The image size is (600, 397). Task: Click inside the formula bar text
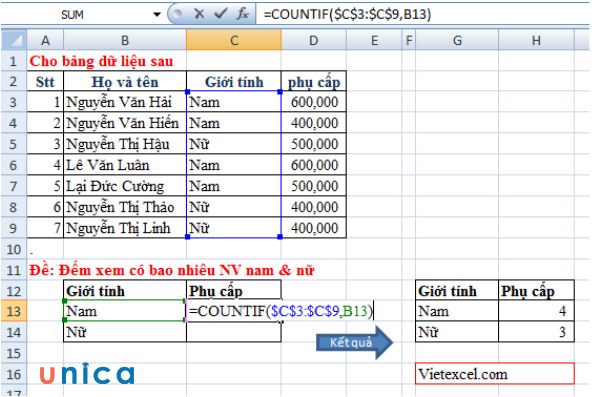[347, 15]
